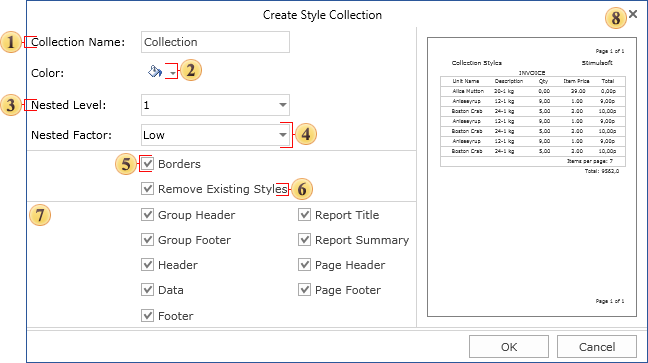Uncheck the Report Title option
The image size is (648, 363).
tap(304, 215)
